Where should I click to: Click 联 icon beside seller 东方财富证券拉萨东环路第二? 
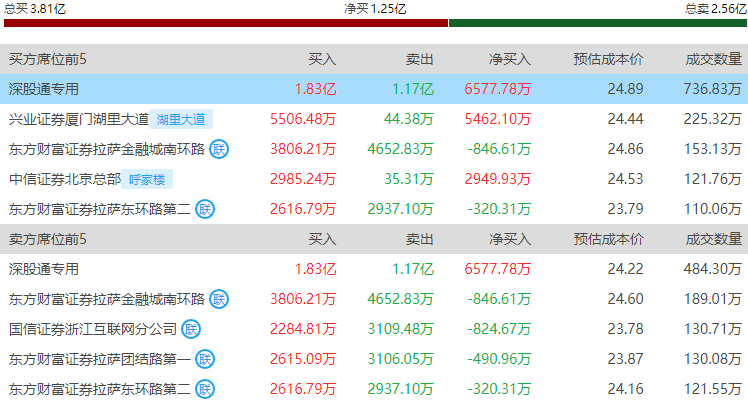pos(205,390)
